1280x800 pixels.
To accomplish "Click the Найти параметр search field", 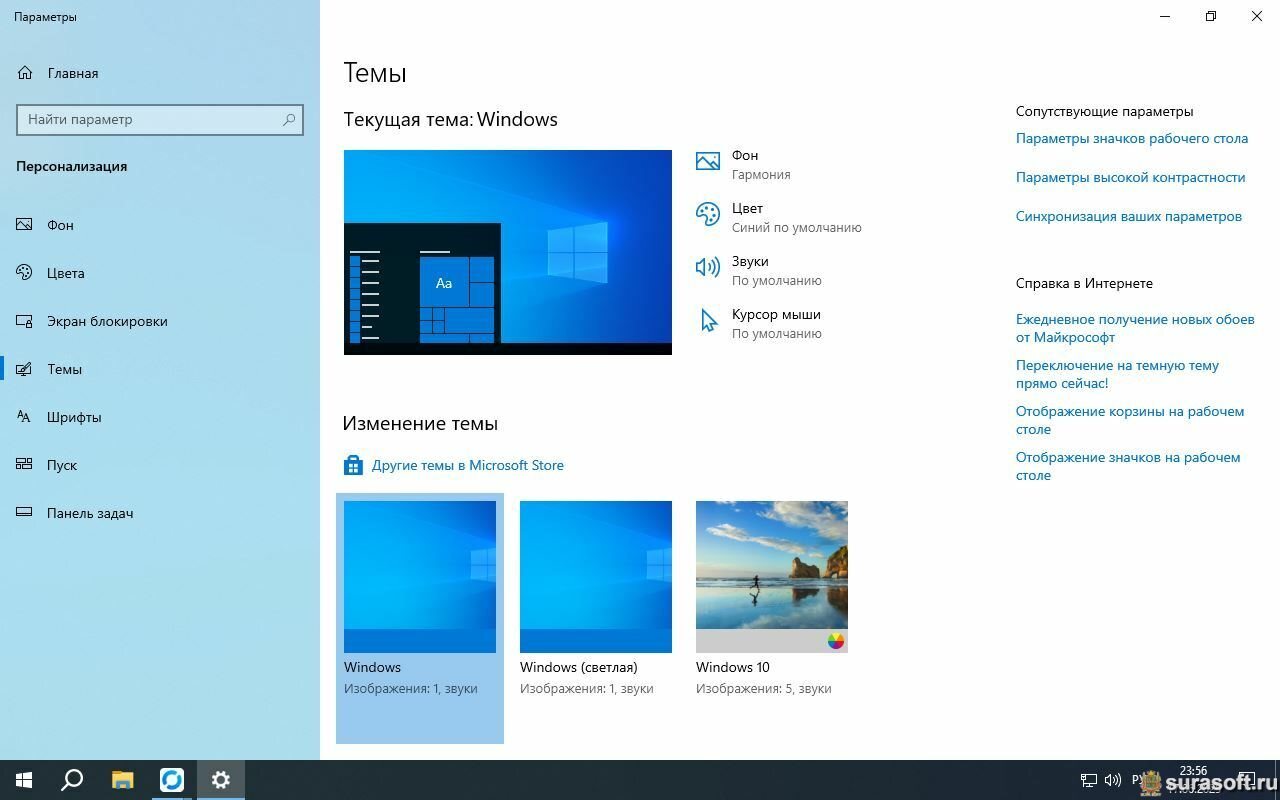I will pos(160,119).
